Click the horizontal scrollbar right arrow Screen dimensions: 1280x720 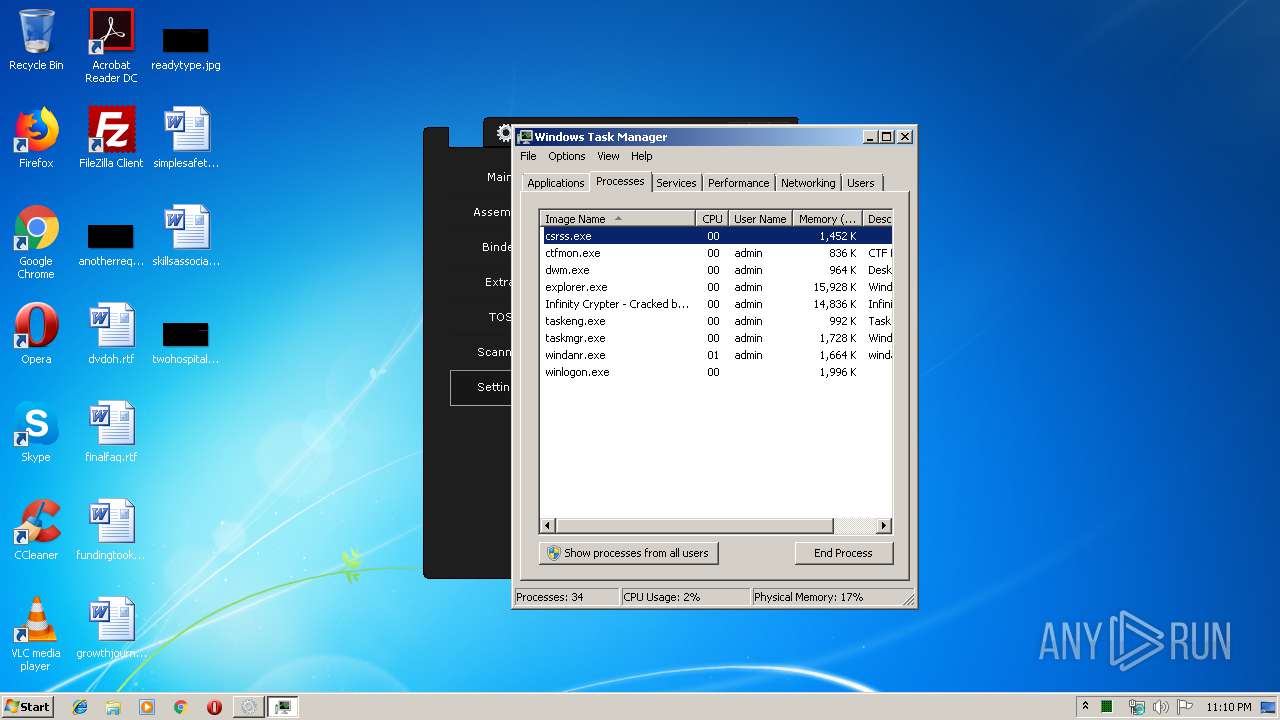coord(883,526)
